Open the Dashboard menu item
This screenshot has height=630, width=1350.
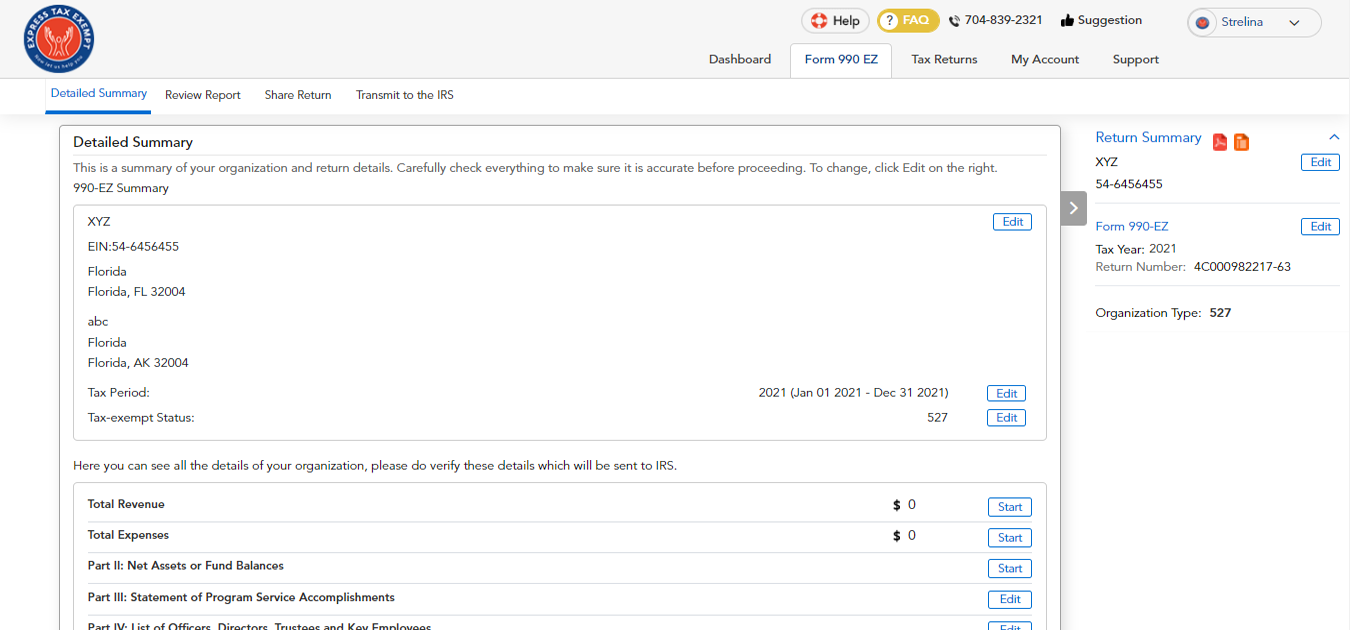pos(740,60)
